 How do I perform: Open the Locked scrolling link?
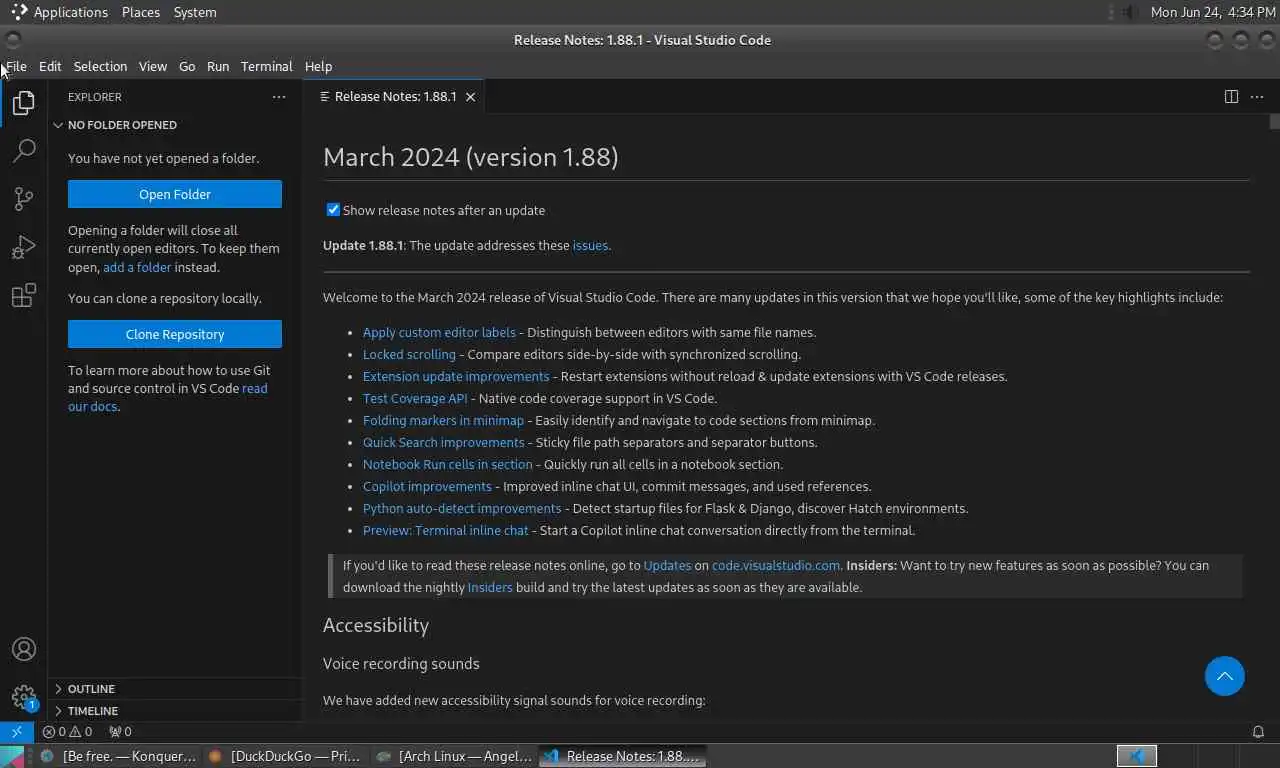[x=409, y=354]
